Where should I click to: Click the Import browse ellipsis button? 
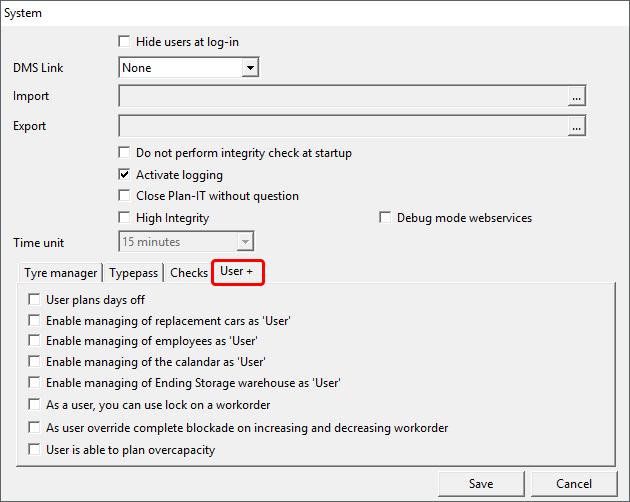576,97
